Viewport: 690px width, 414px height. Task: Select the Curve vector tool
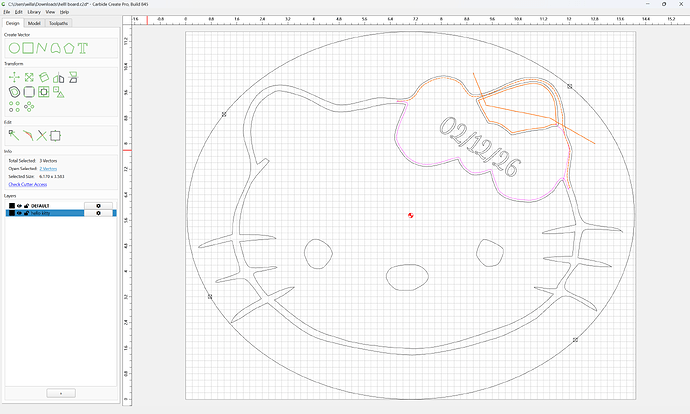[x=55, y=48]
